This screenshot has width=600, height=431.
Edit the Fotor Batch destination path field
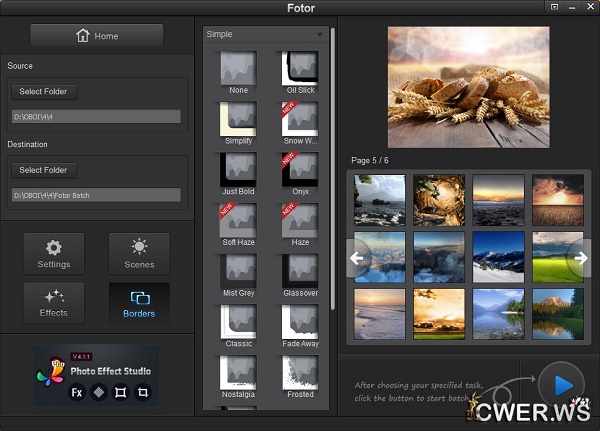(96, 195)
